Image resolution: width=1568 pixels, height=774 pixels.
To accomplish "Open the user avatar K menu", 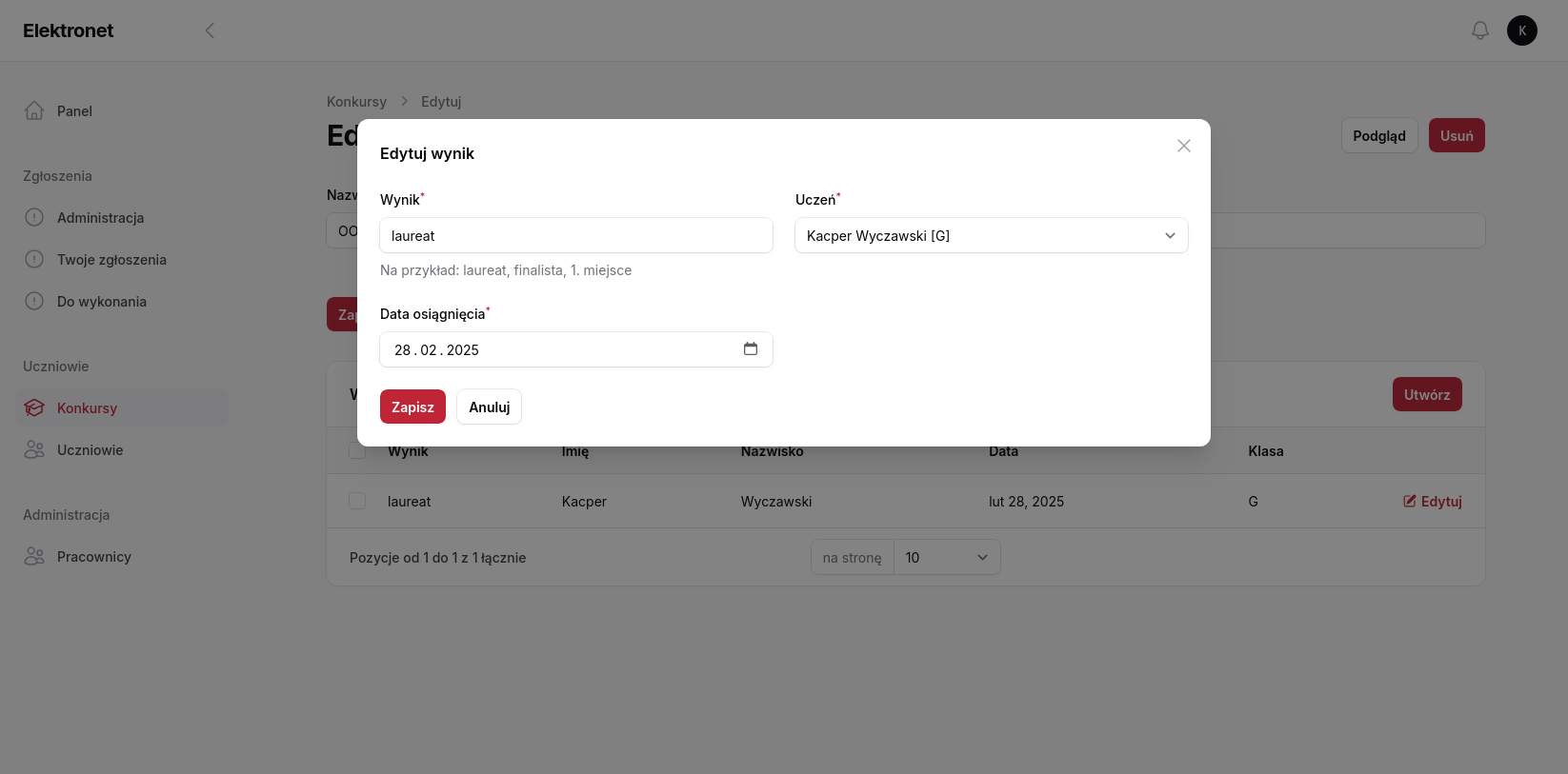I will click(1521, 30).
